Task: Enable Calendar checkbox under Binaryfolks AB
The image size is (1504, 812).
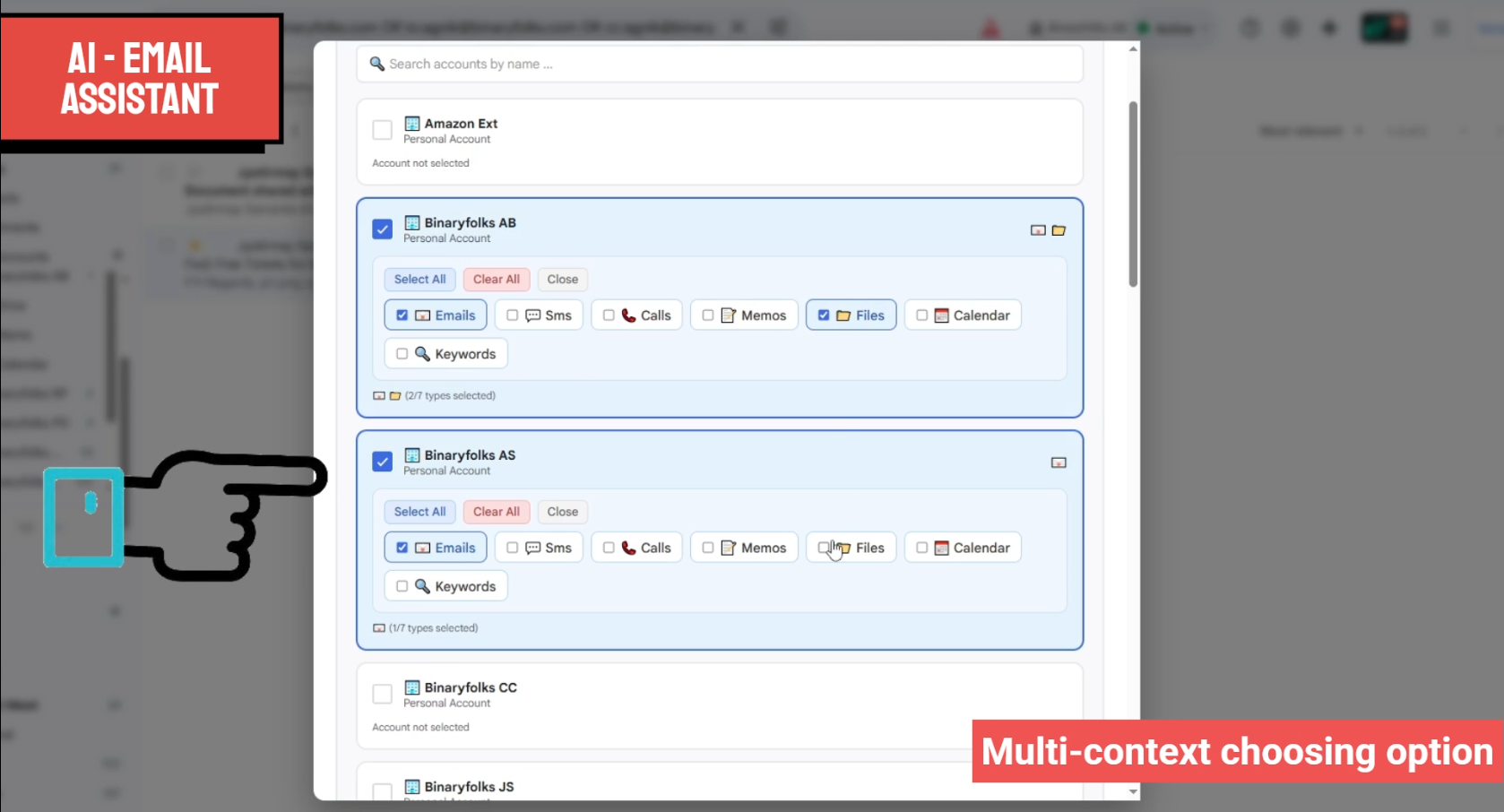Action: [921, 315]
